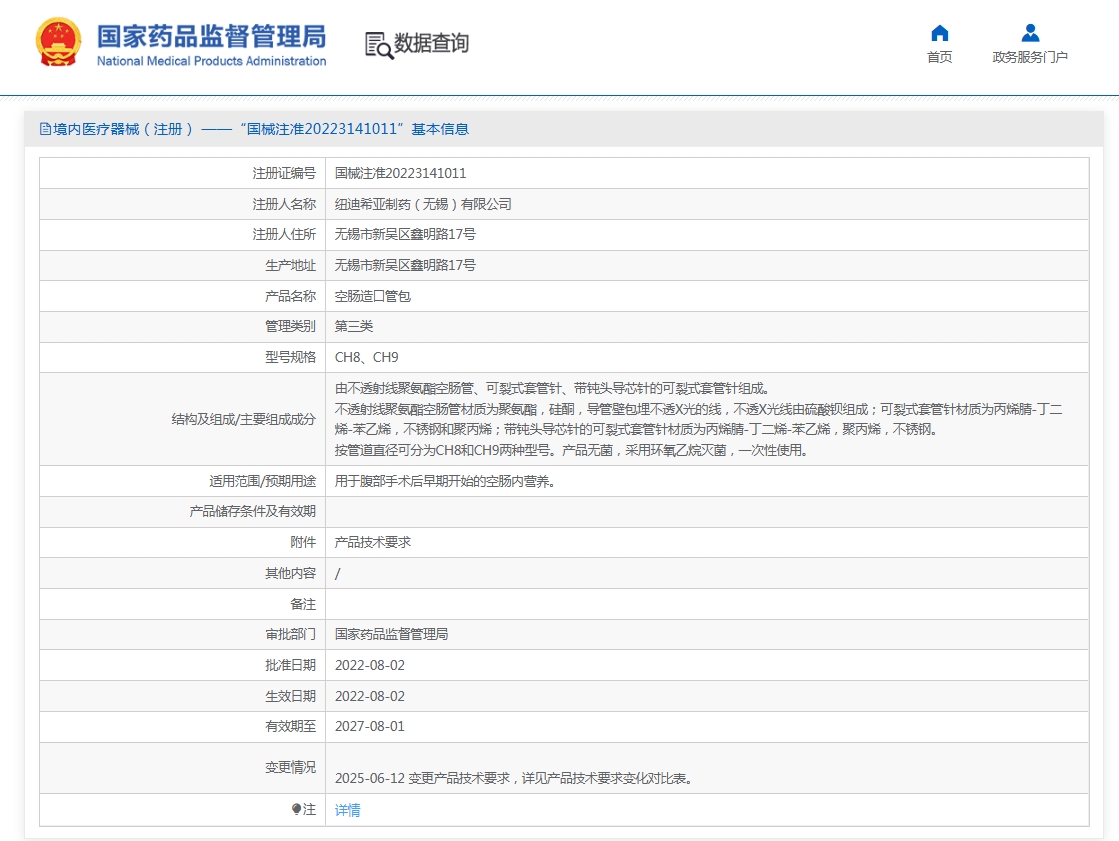
Task: Click 无锡市新吴区鑫明路17号 in 生产地址 row
Action: pyautogui.click(x=405, y=266)
